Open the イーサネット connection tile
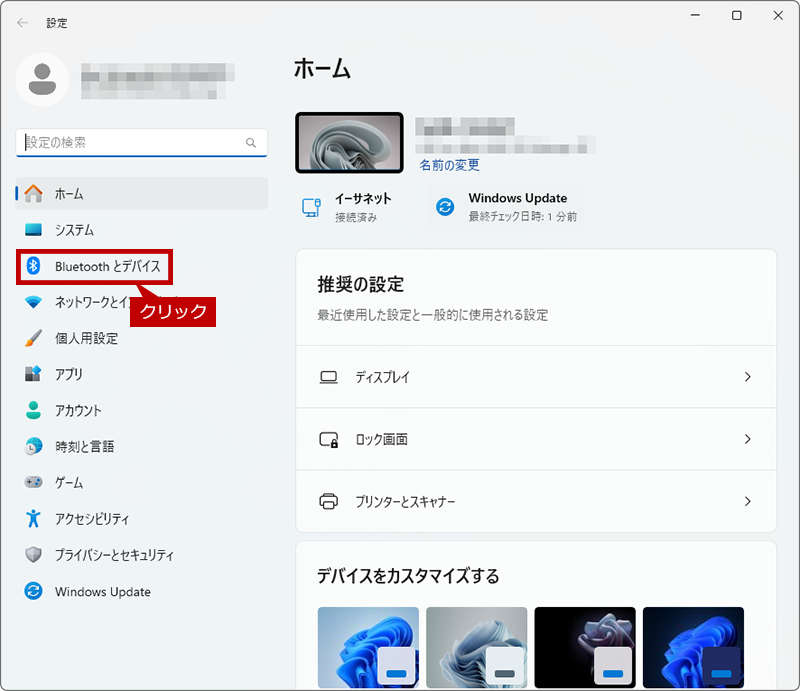 (x=347, y=207)
